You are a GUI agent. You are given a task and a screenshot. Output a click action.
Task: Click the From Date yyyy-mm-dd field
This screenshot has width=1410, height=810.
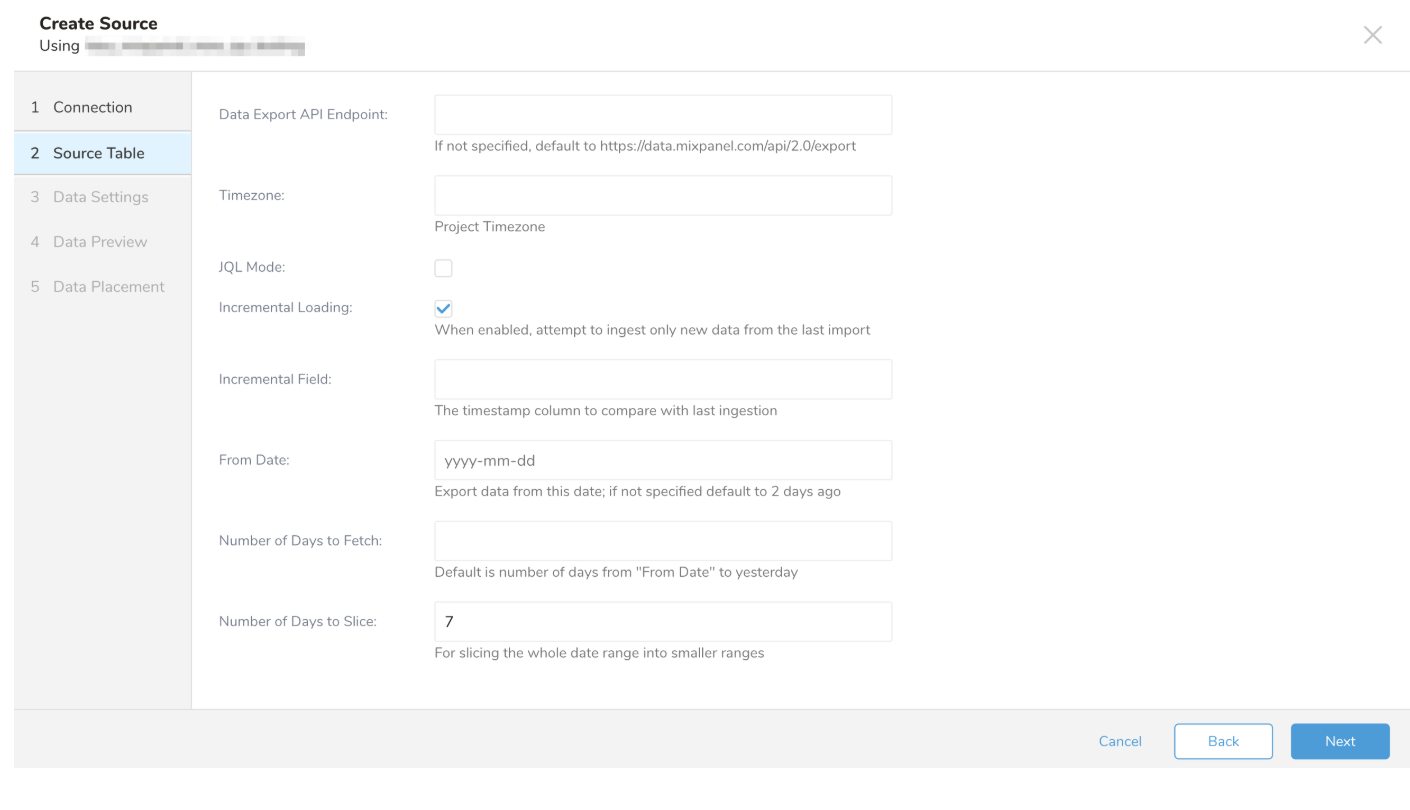coord(662,461)
